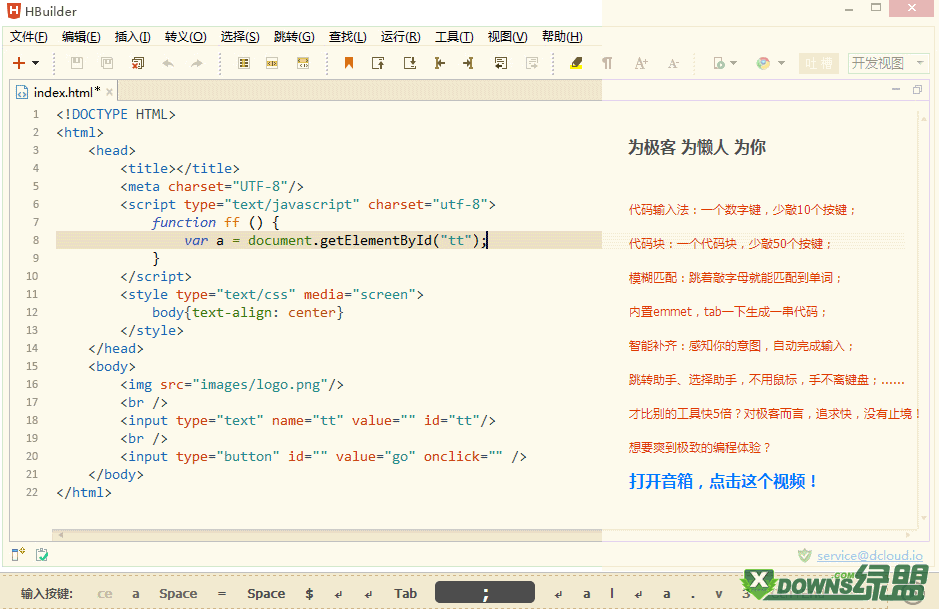Viewport: 939px width, 609px height.
Task: Click the outdent left-arrow icon
Action: (x=440, y=63)
